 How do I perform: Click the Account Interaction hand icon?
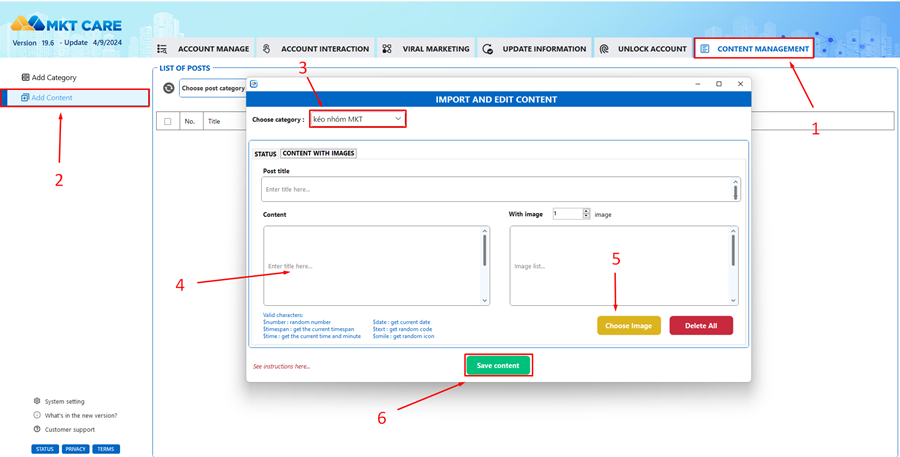266,49
